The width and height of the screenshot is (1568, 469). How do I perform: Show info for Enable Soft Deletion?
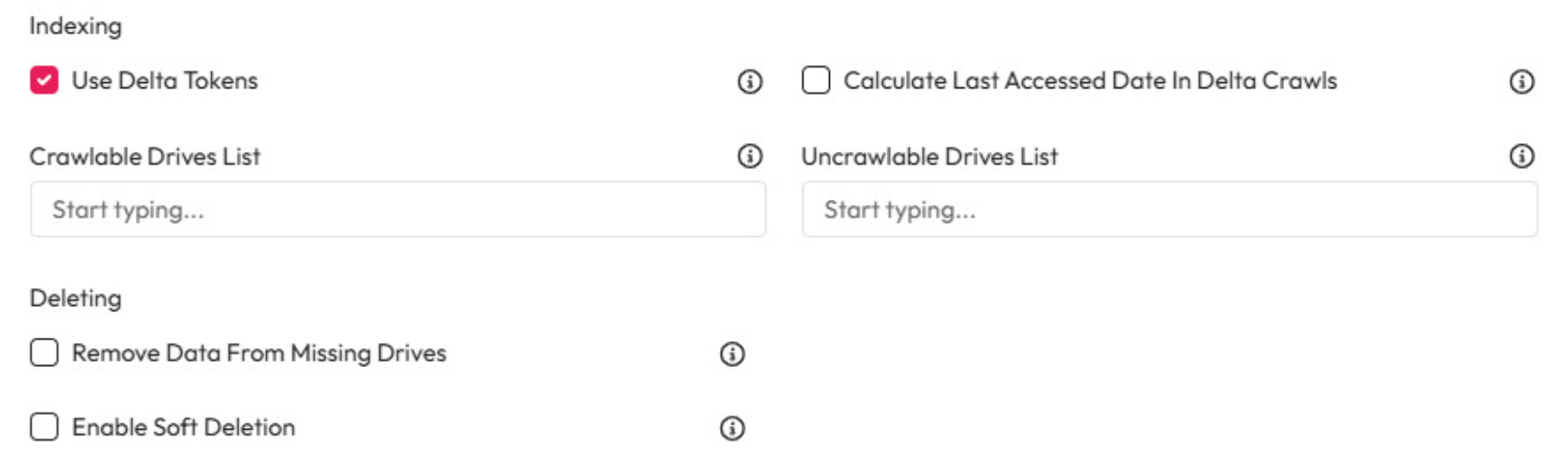[x=731, y=428]
